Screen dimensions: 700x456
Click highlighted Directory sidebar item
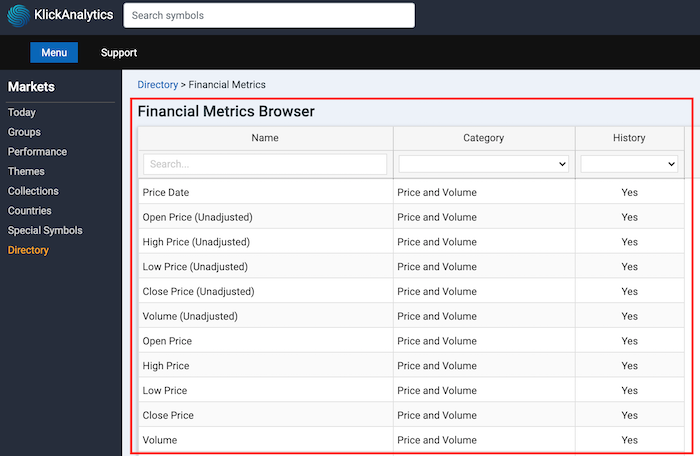pos(28,250)
